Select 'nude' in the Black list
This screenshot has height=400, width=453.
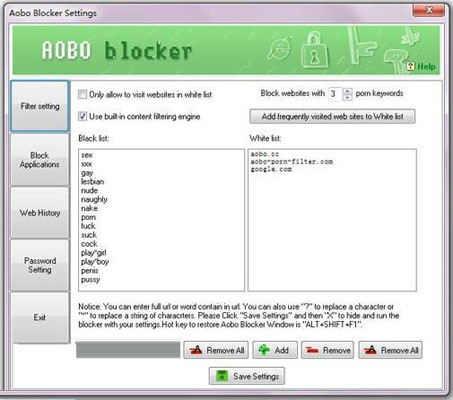[x=89, y=191]
